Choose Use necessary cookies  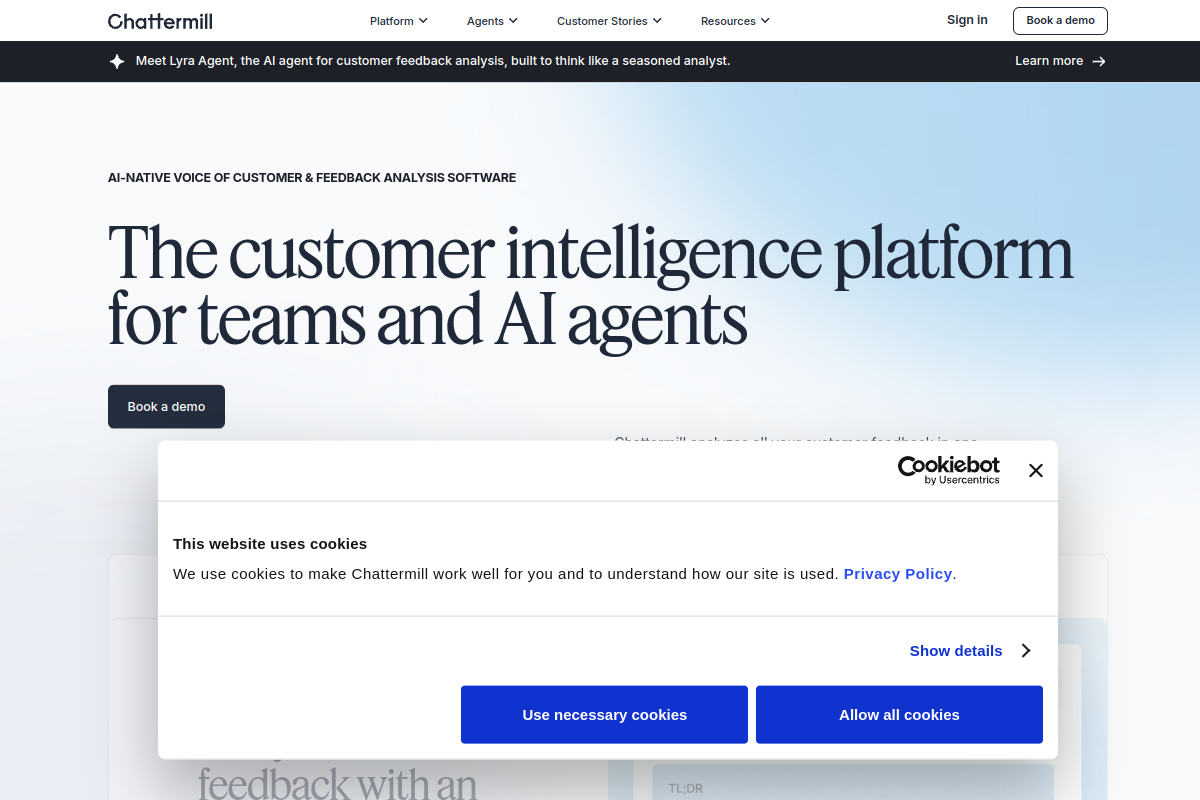coord(604,714)
